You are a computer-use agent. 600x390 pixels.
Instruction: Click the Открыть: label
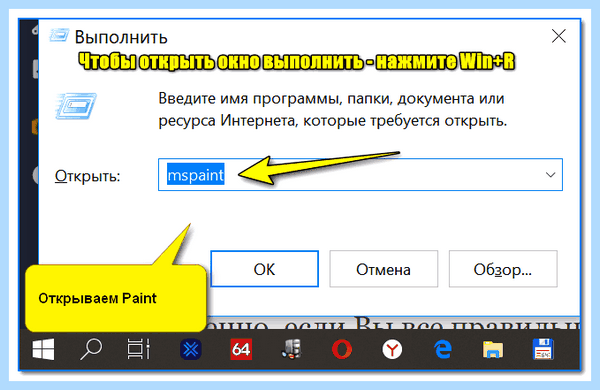coord(87,176)
